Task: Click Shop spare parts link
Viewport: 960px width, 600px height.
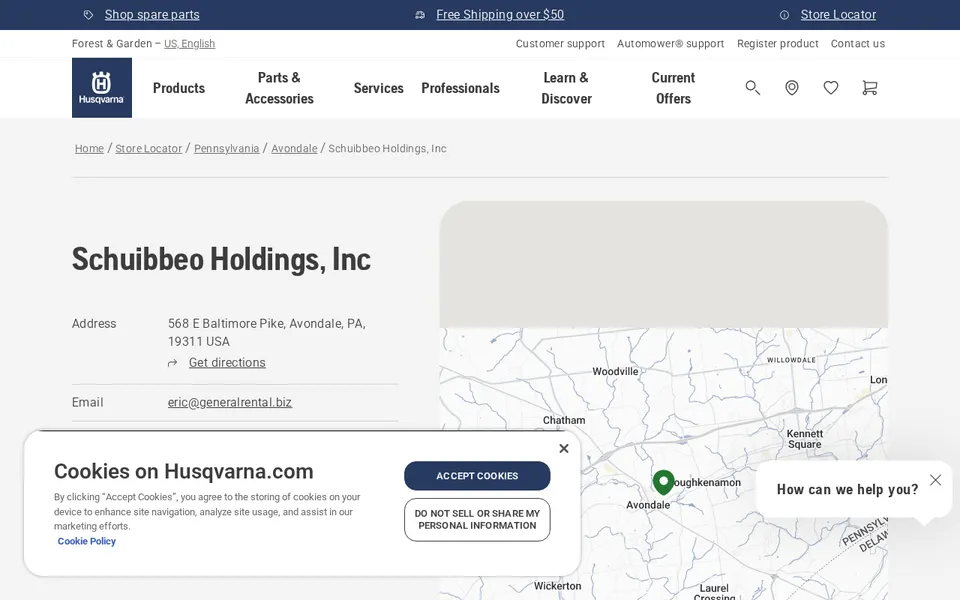Action: point(152,15)
